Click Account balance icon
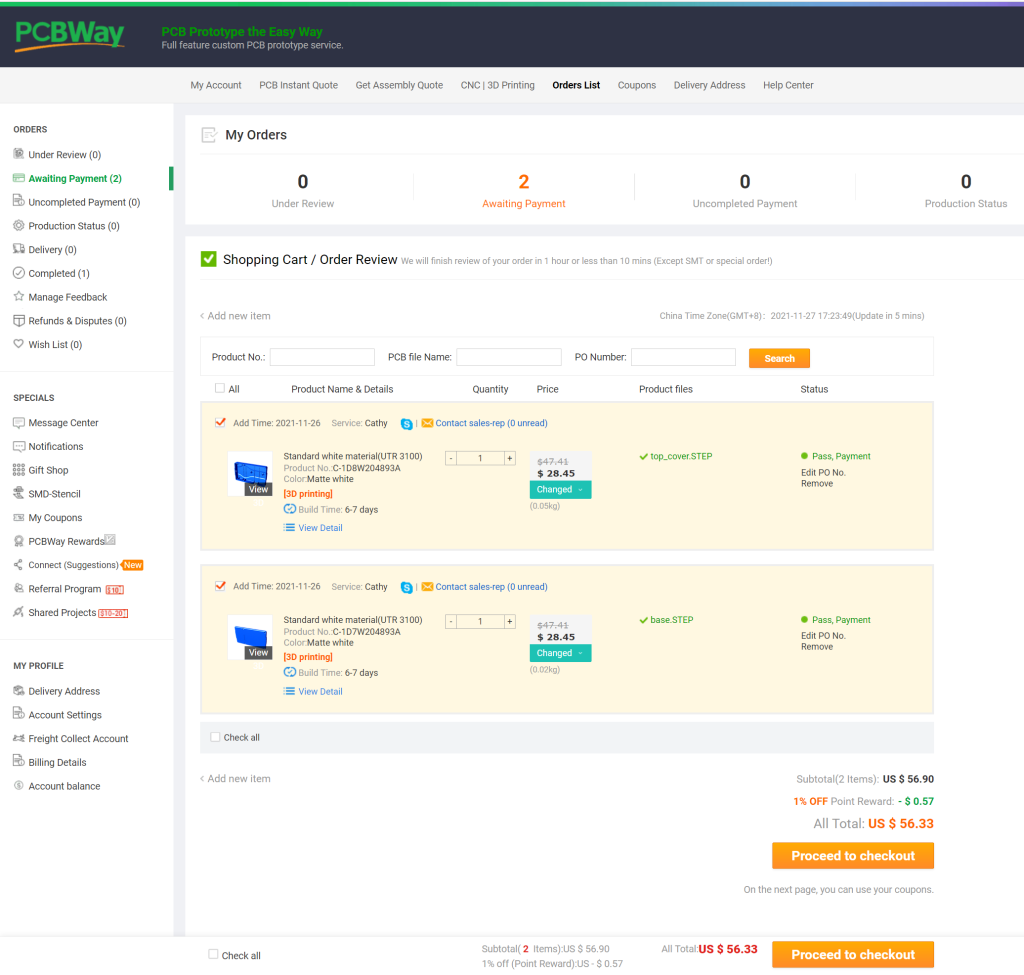 coord(19,786)
